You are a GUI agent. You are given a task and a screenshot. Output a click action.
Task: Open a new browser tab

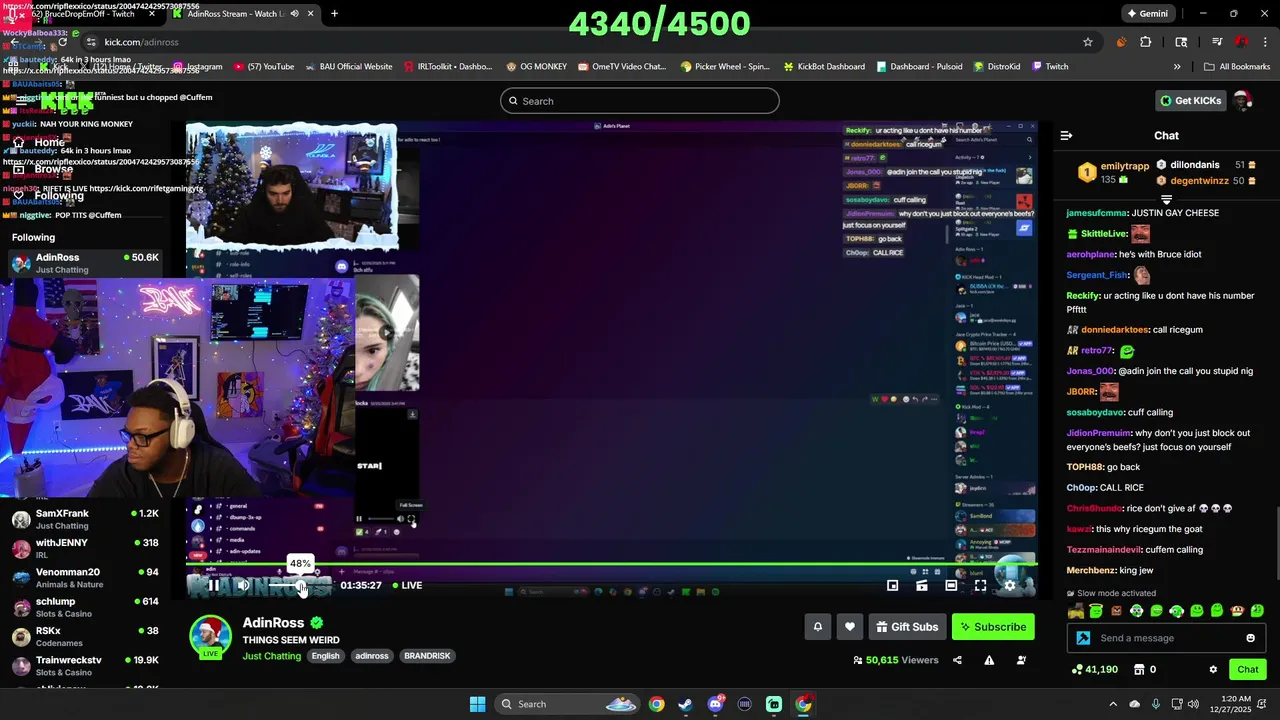point(334,14)
